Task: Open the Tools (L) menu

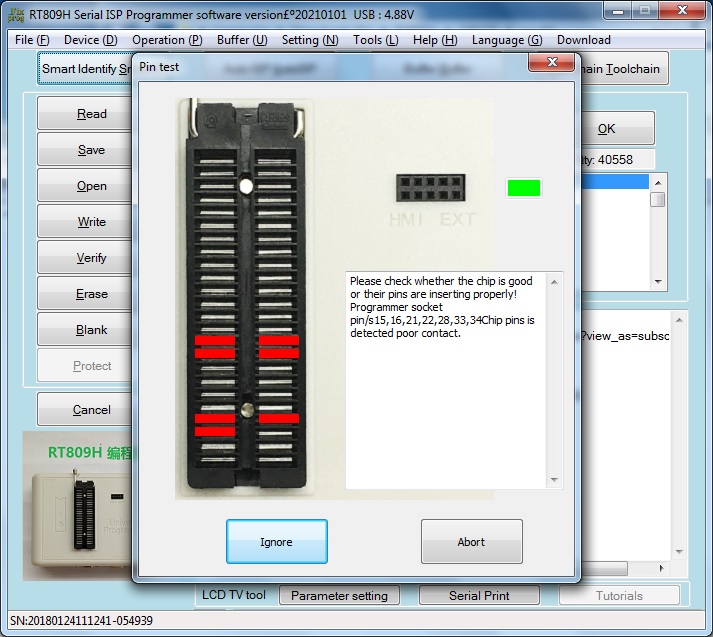Action: [376, 40]
